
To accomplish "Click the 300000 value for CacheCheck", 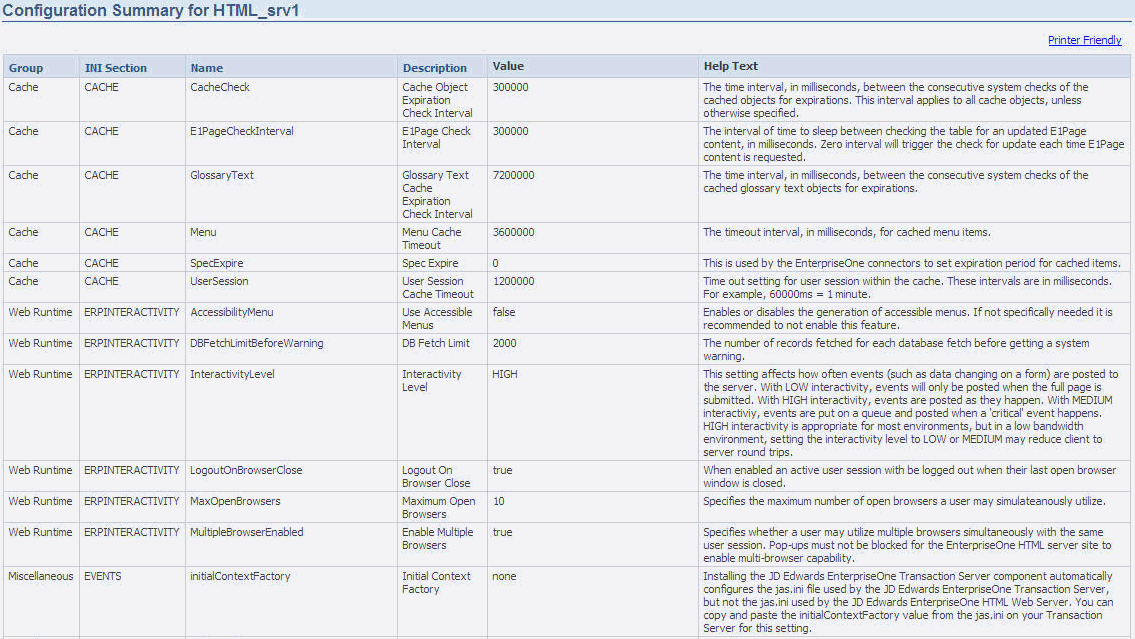I will 510,87.
